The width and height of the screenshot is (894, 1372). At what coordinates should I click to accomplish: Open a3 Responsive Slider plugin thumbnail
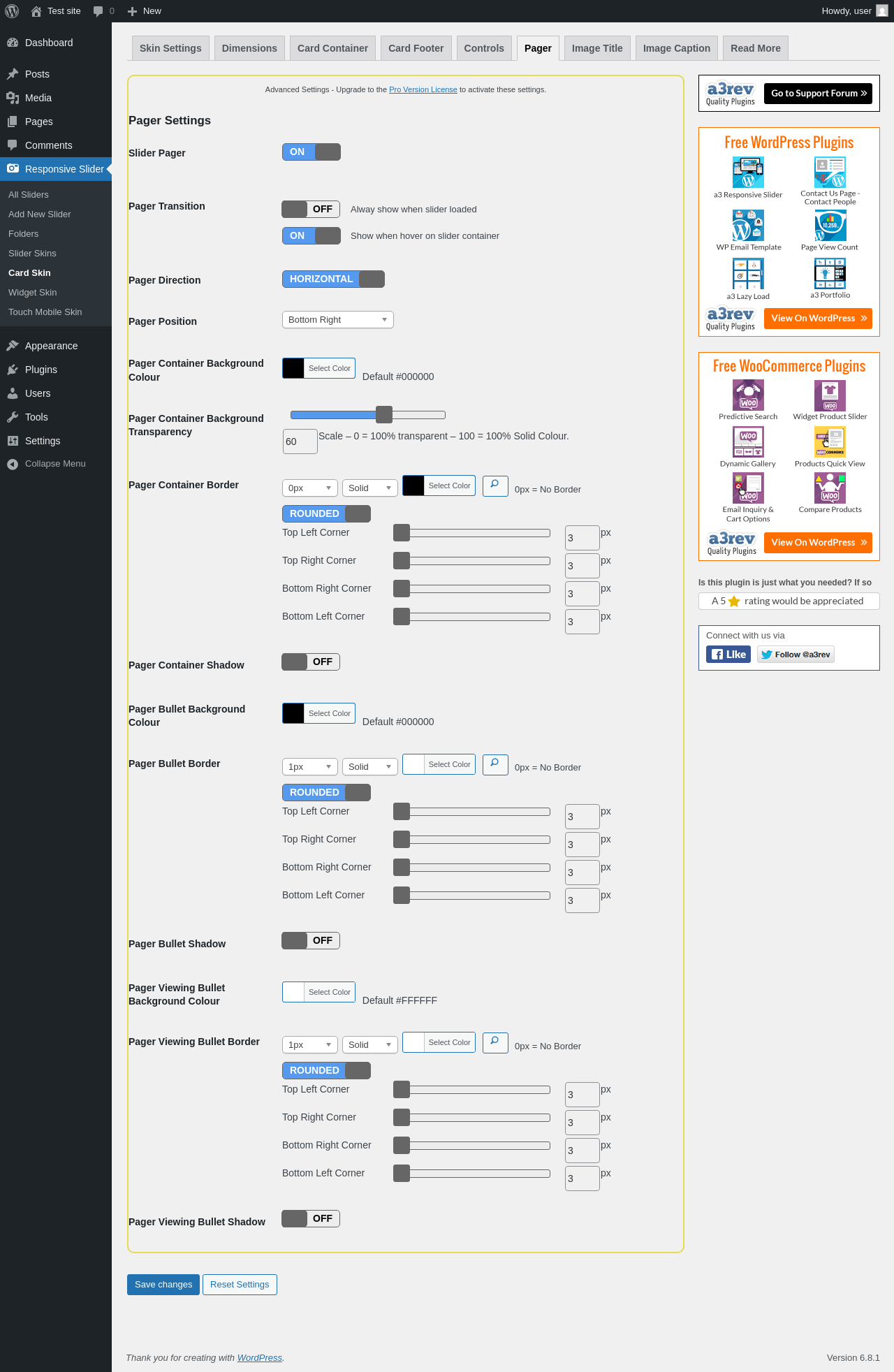pyautogui.click(x=748, y=172)
